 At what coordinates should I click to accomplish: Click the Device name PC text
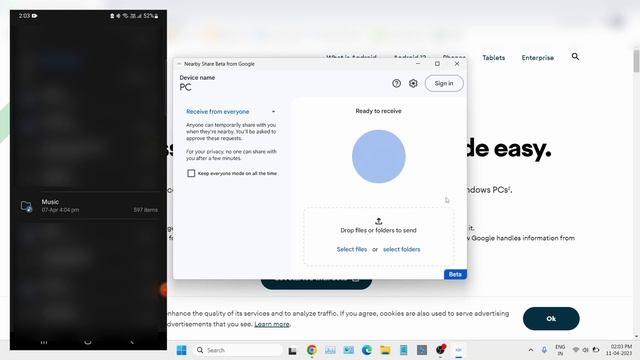point(185,87)
